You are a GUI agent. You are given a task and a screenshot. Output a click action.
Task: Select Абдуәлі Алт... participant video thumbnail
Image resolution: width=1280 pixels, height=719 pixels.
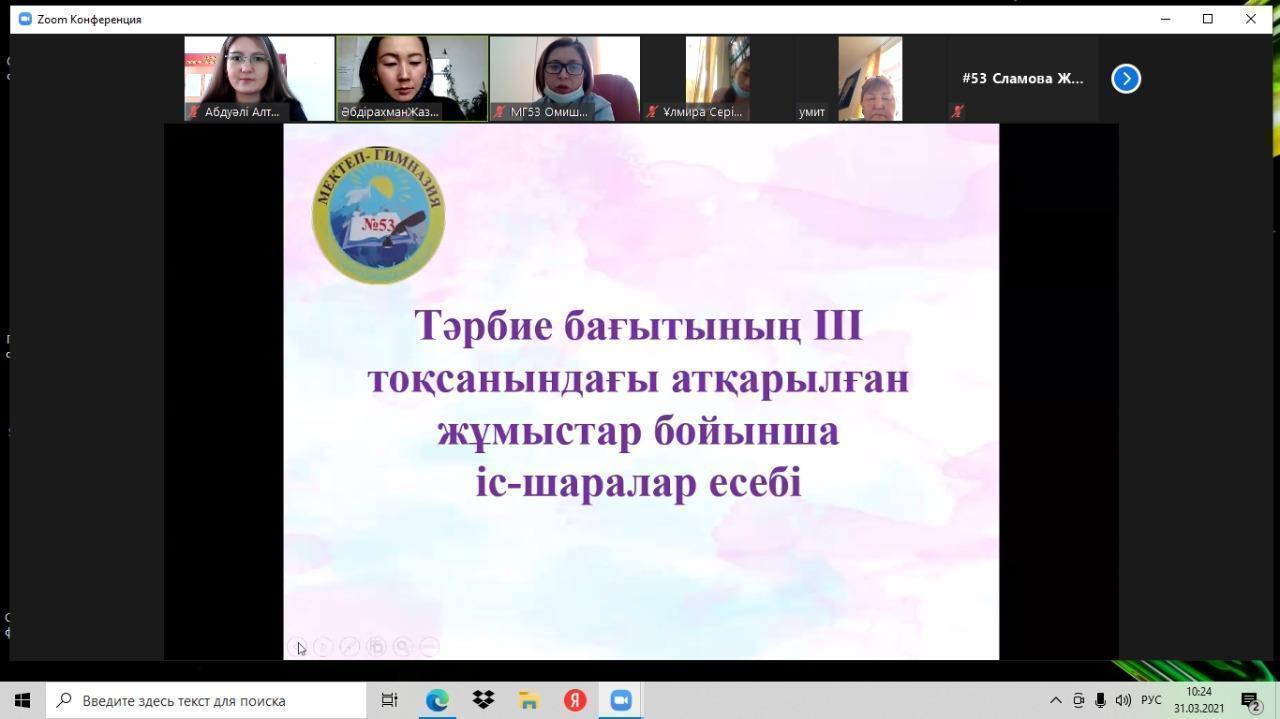259,79
